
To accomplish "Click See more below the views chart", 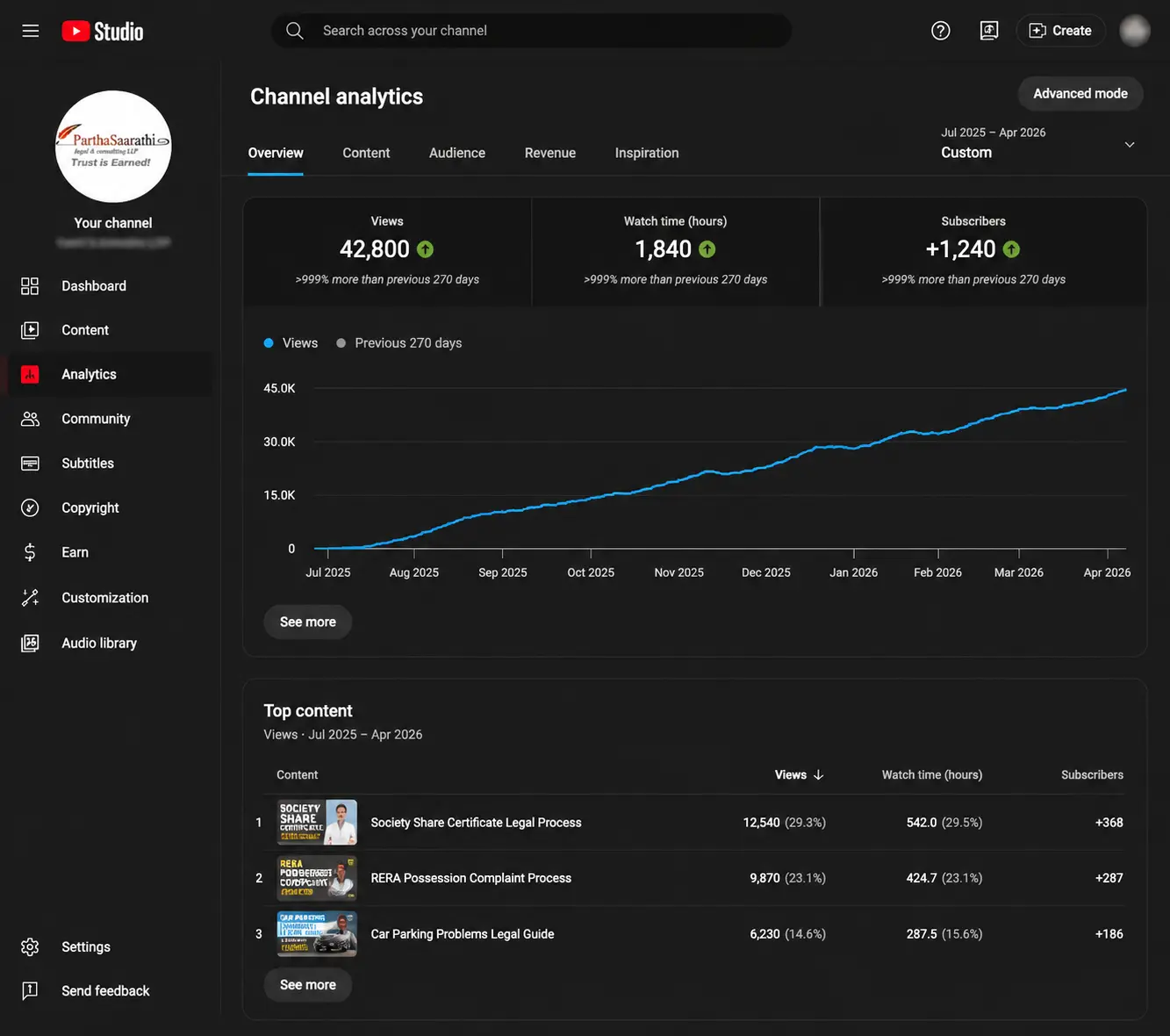I will click(x=308, y=622).
